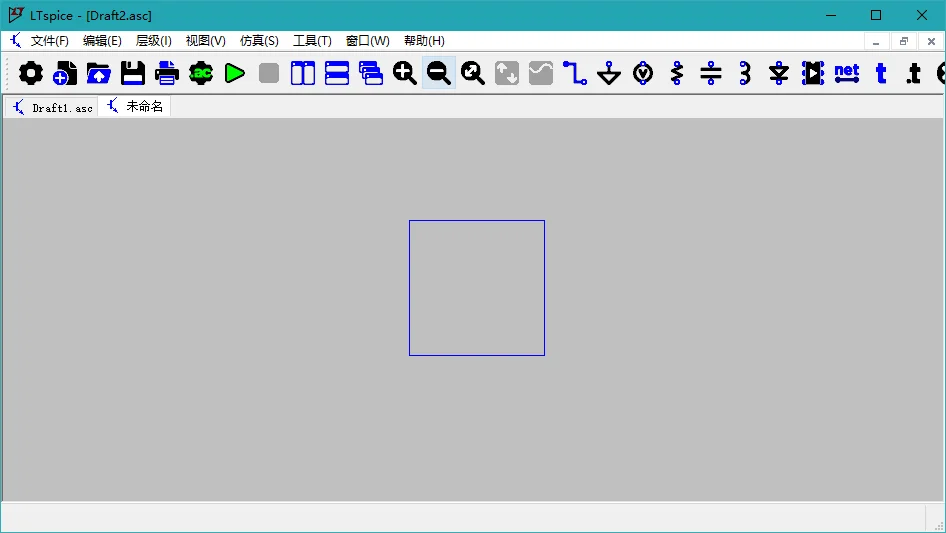Screen dimensions: 946x533
Task: Select the draw wire tool
Action: click(x=575, y=74)
